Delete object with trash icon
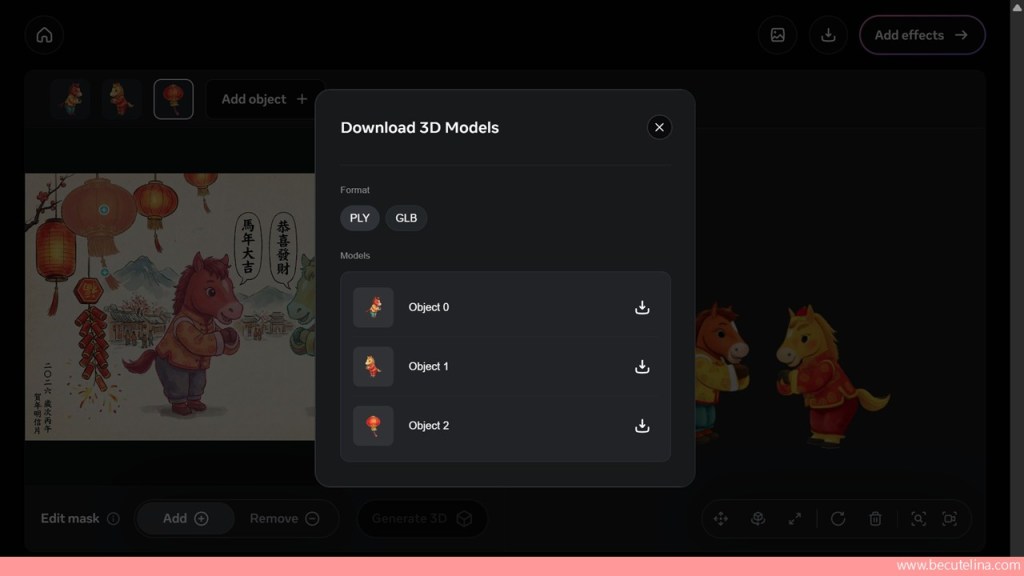This screenshot has width=1024, height=576. click(x=875, y=518)
